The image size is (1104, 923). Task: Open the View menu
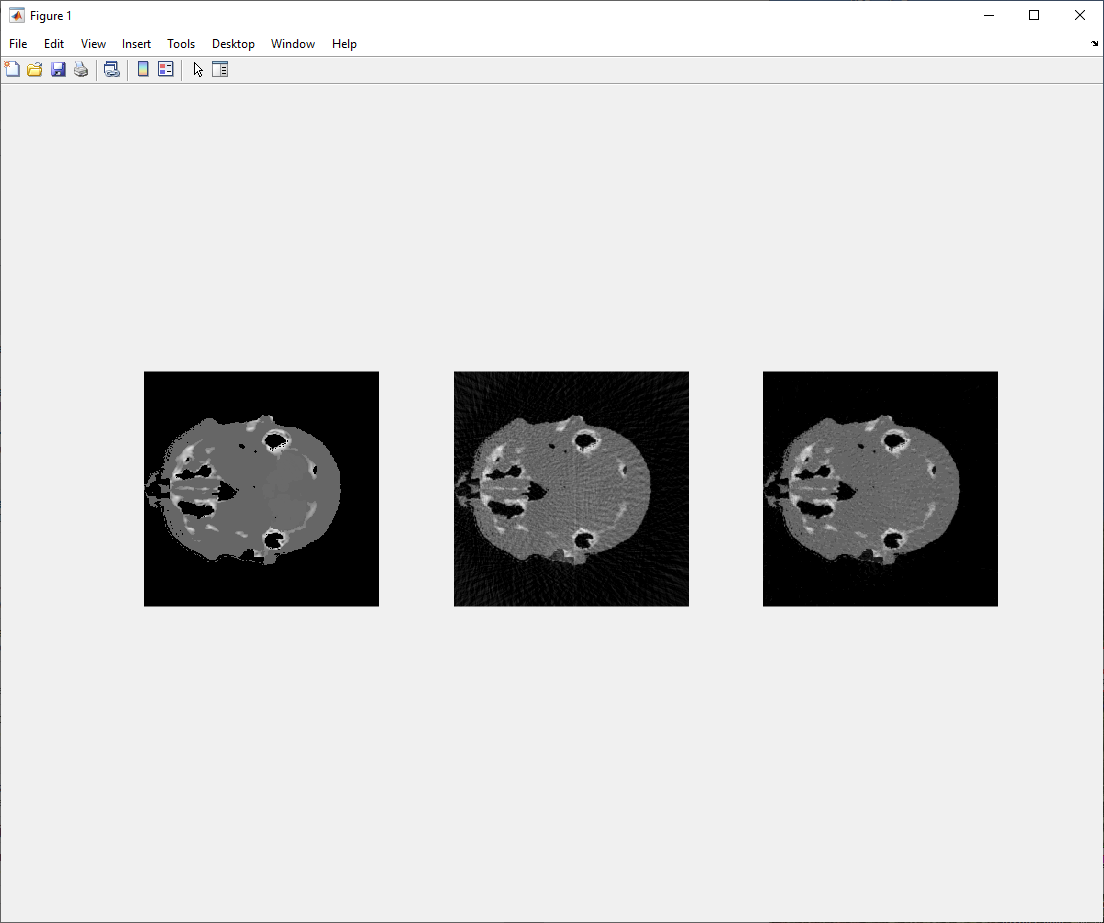coord(93,44)
